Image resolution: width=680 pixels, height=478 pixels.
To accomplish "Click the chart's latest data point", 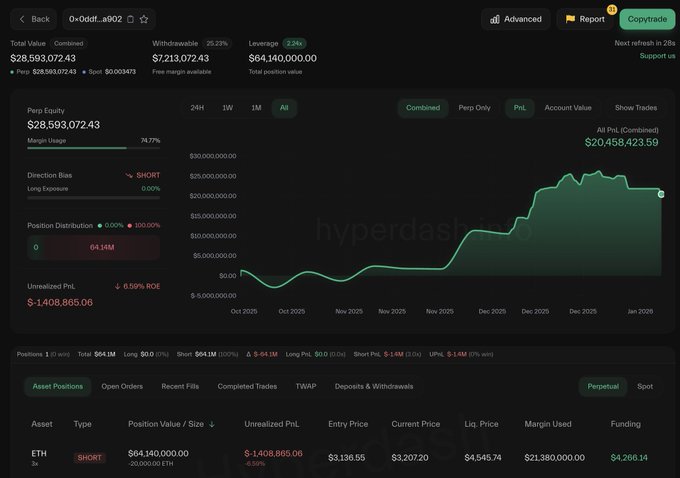I will point(661,194).
